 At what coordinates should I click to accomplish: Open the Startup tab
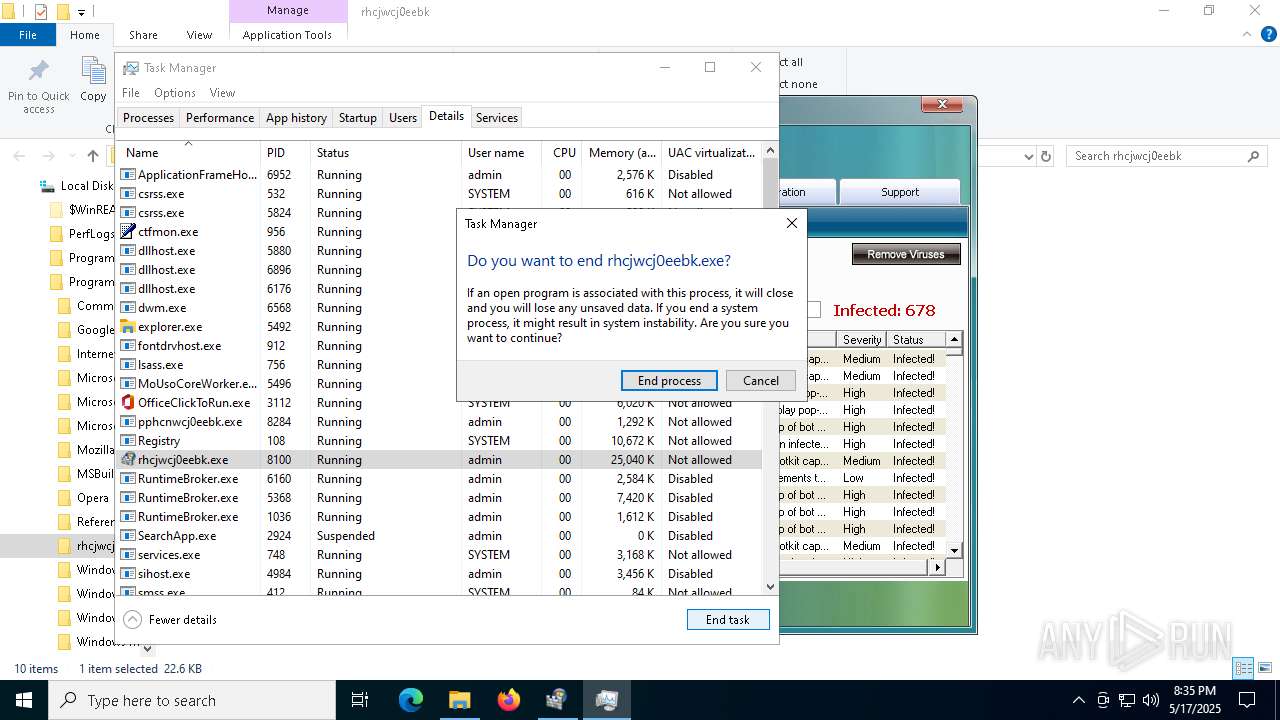357,117
